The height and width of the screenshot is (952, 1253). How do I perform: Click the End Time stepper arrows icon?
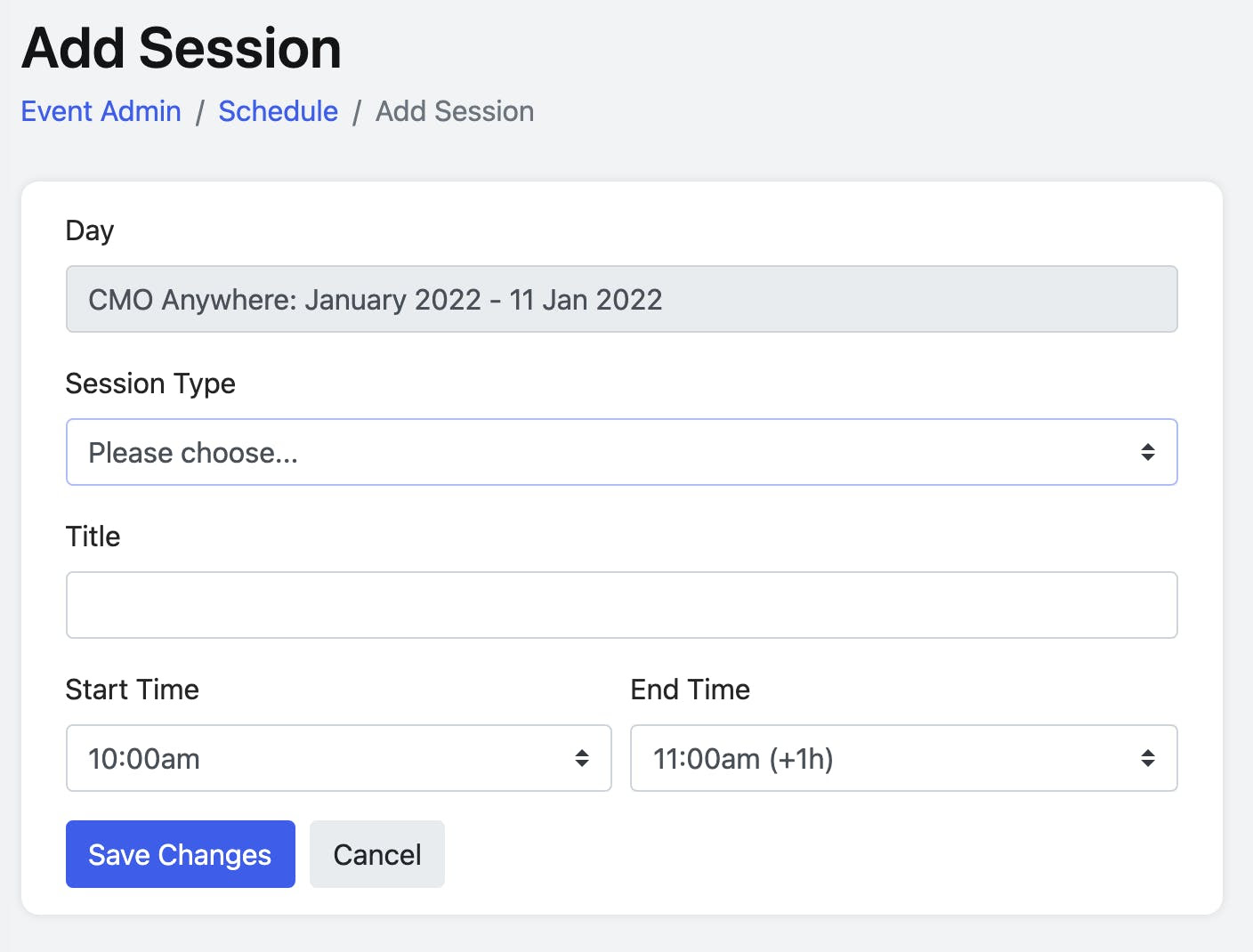(1148, 758)
